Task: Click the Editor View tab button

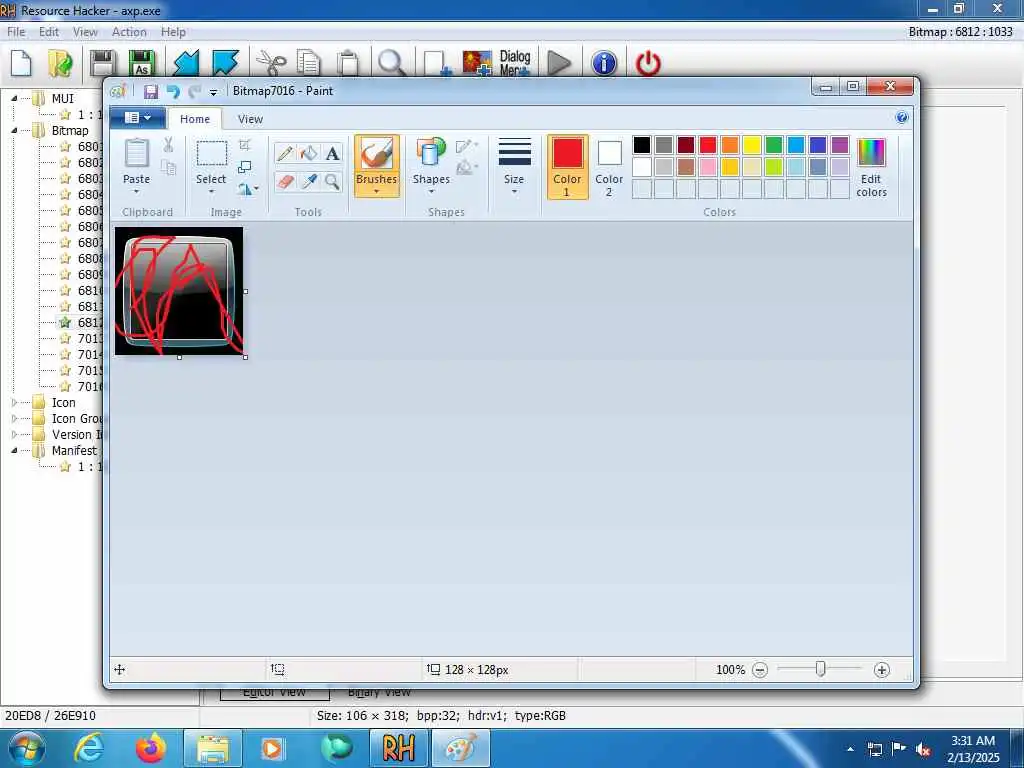Action: click(274, 692)
